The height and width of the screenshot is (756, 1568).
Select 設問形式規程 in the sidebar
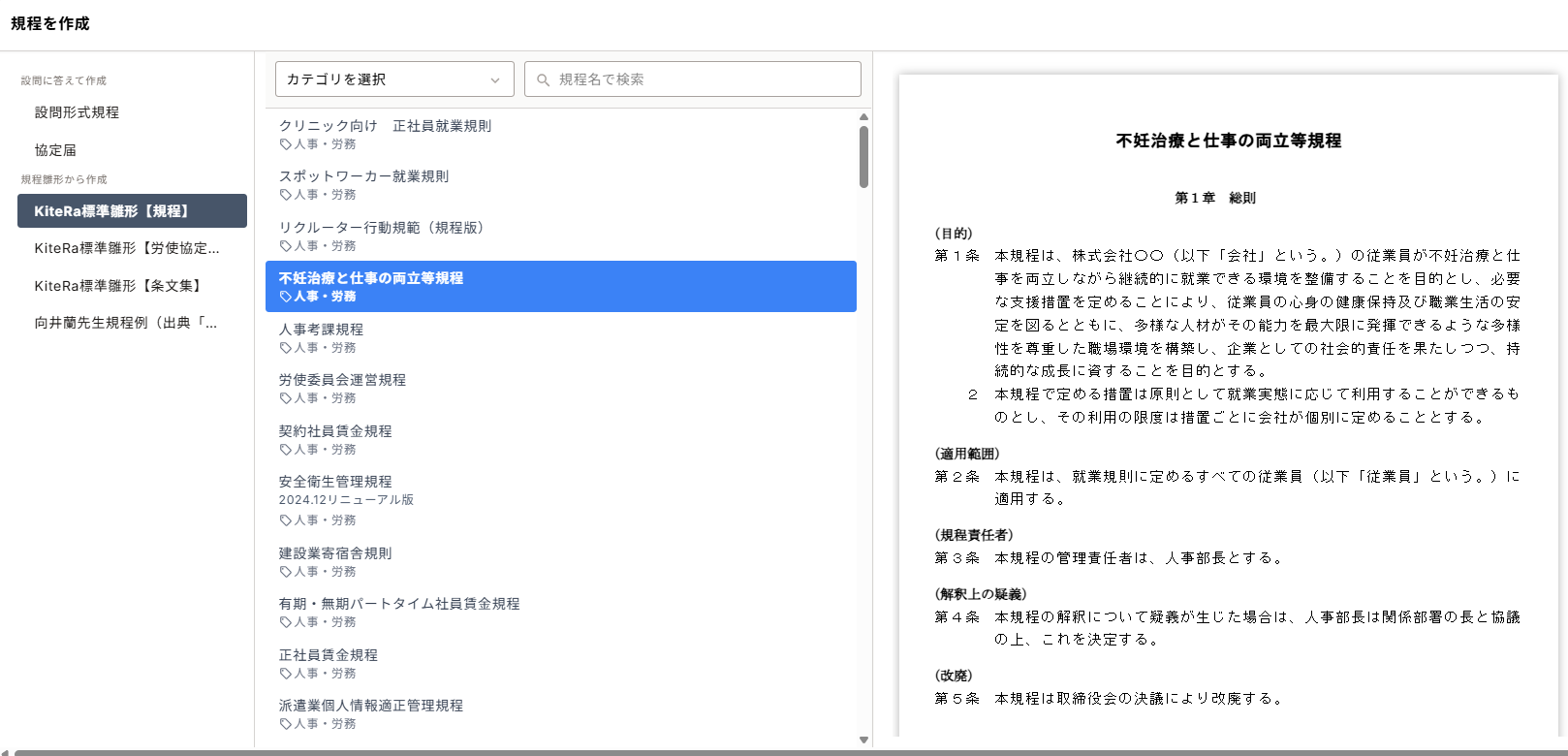coord(78,112)
